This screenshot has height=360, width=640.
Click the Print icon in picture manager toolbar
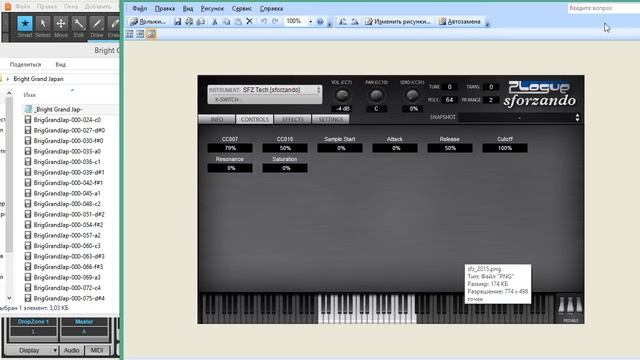(189, 22)
